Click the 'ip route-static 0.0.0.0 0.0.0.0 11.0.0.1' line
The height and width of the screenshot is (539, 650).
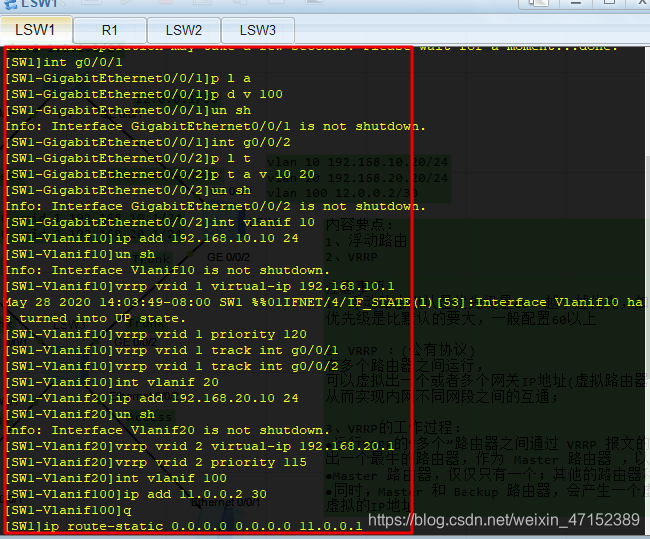tap(184, 527)
